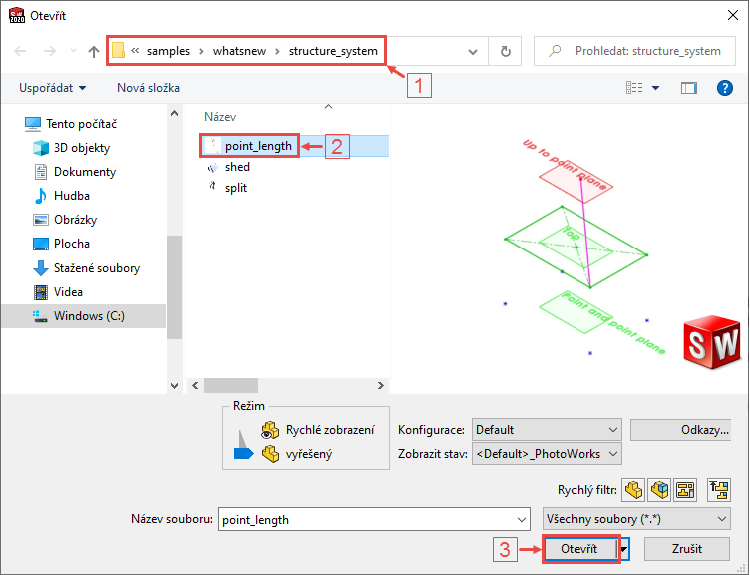Click the navigation pane scroll-up arrow
The width and height of the screenshot is (750, 575).
coord(174,113)
